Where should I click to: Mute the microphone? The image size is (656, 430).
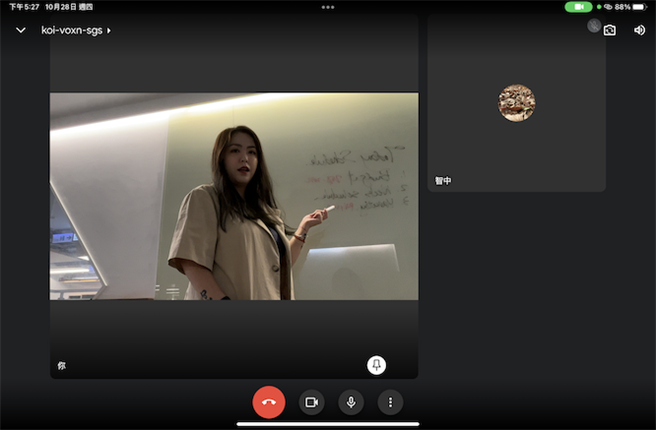point(351,402)
